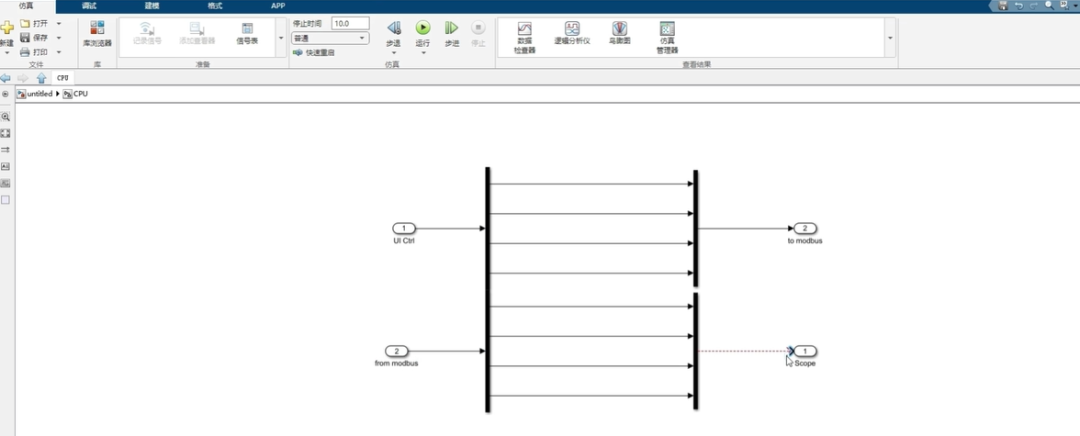
Task: Click the 停止时间 stop time field
Action: (x=350, y=23)
